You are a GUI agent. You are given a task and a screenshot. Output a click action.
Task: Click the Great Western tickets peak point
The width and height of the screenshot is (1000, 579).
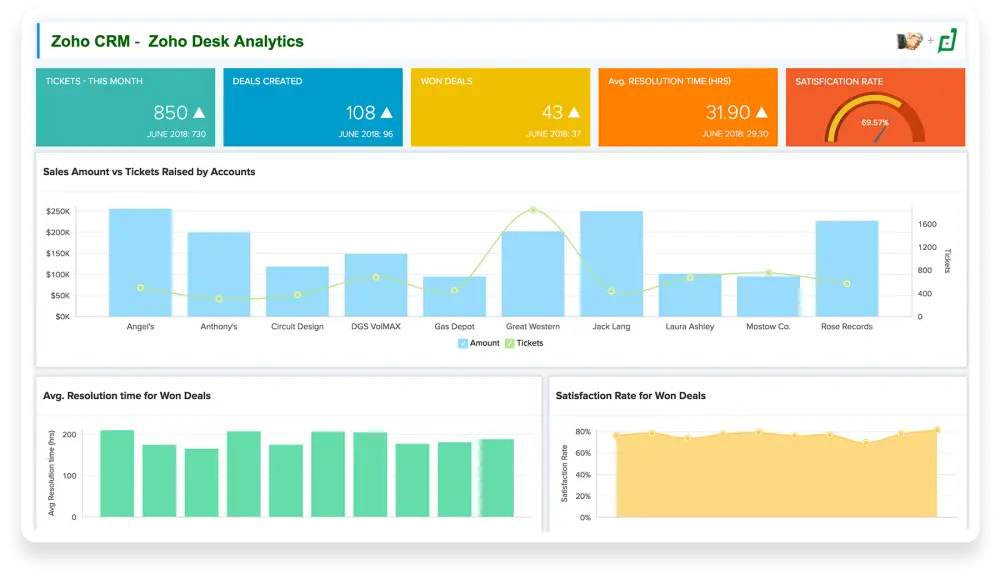533,210
